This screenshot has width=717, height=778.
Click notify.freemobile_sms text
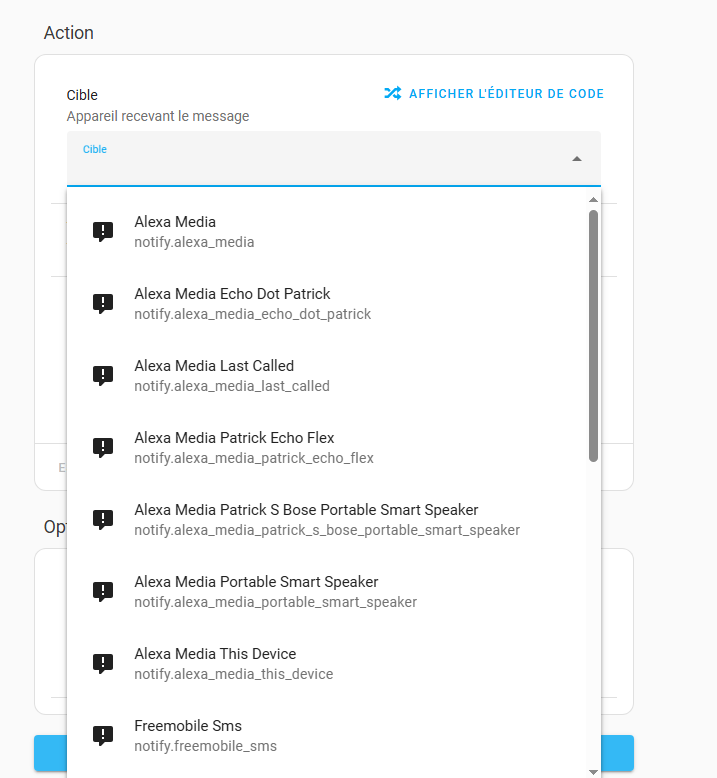205,746
